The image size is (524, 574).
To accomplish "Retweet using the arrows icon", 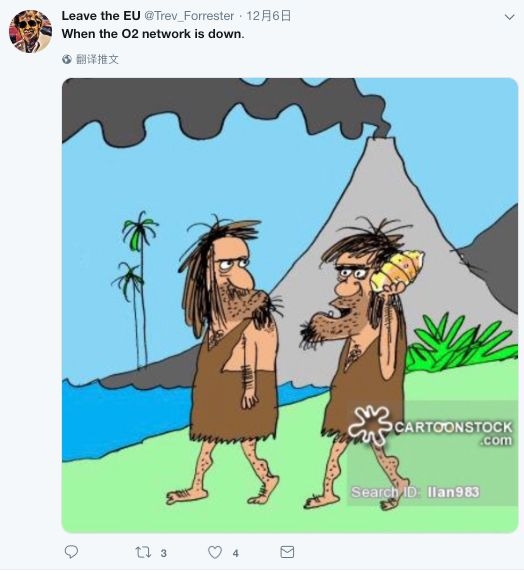I will [143, 552].
